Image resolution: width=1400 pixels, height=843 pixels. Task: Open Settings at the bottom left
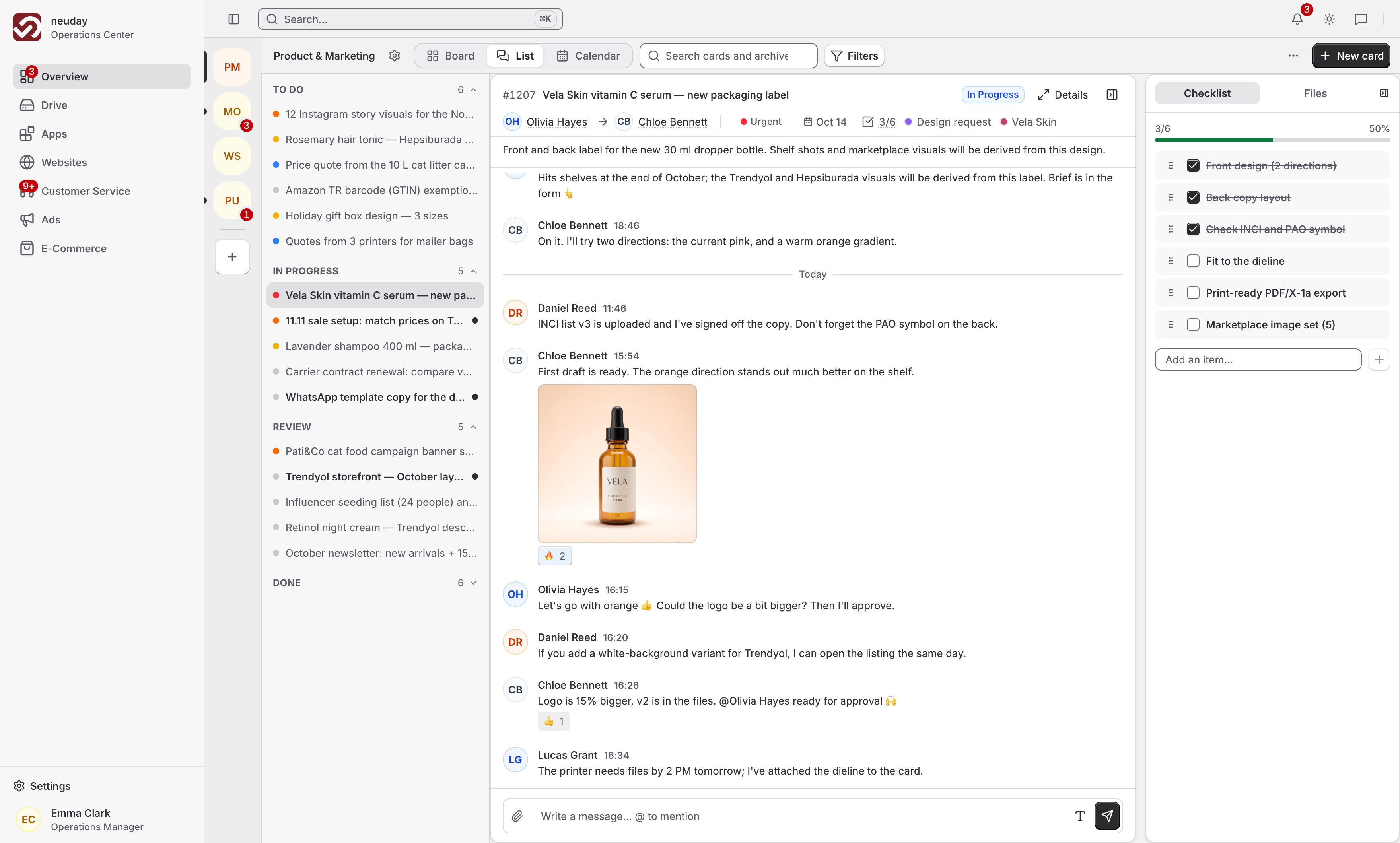click(42, 786)
